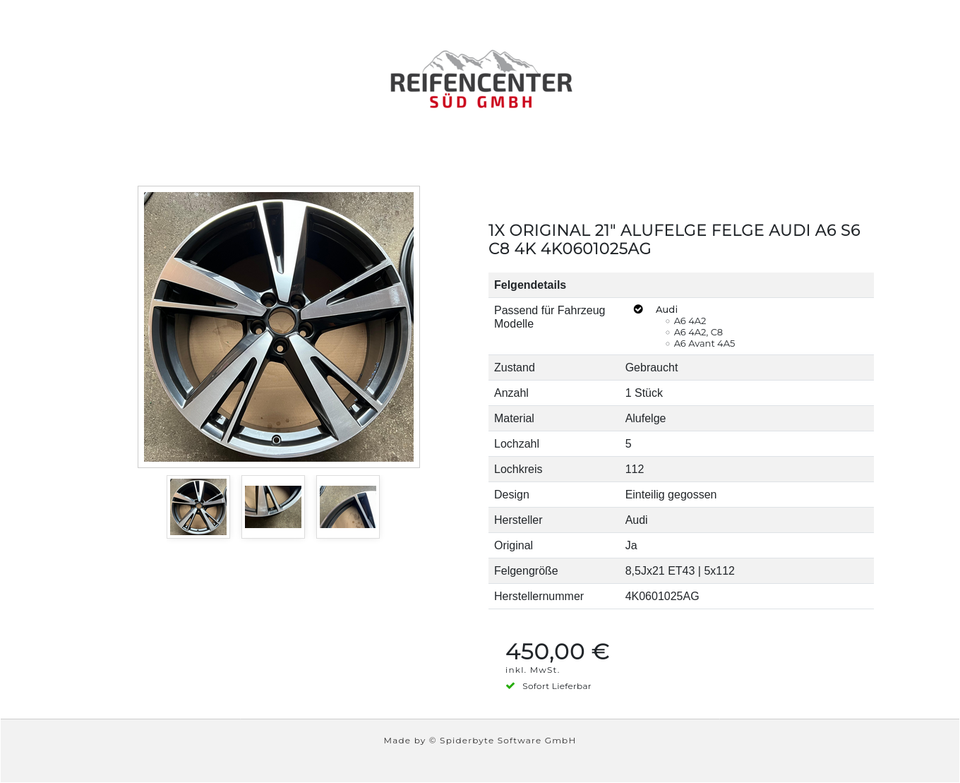The image size is (960, 783).
Task: Click the black checkmark icon beside Audi
Action: 638,309
